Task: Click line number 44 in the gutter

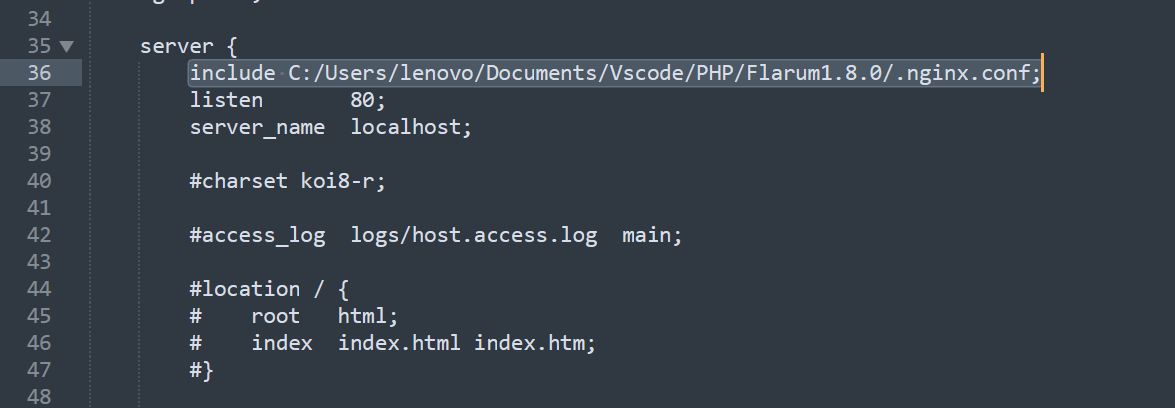Action: [39, 289]
